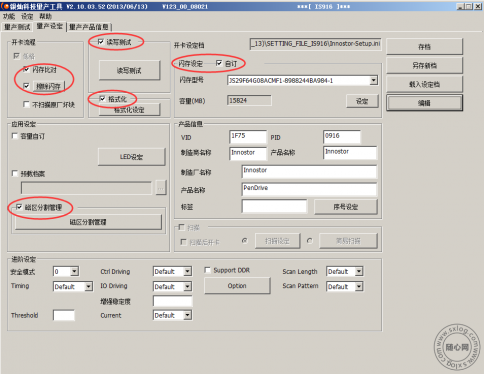Go to the 量产产品信息 tab

89,27
